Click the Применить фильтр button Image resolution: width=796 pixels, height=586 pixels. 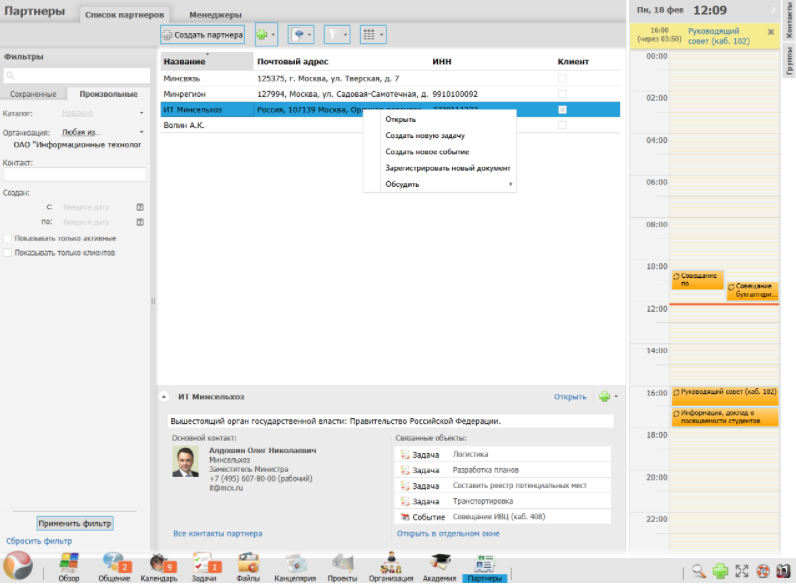tap(75, 523)
